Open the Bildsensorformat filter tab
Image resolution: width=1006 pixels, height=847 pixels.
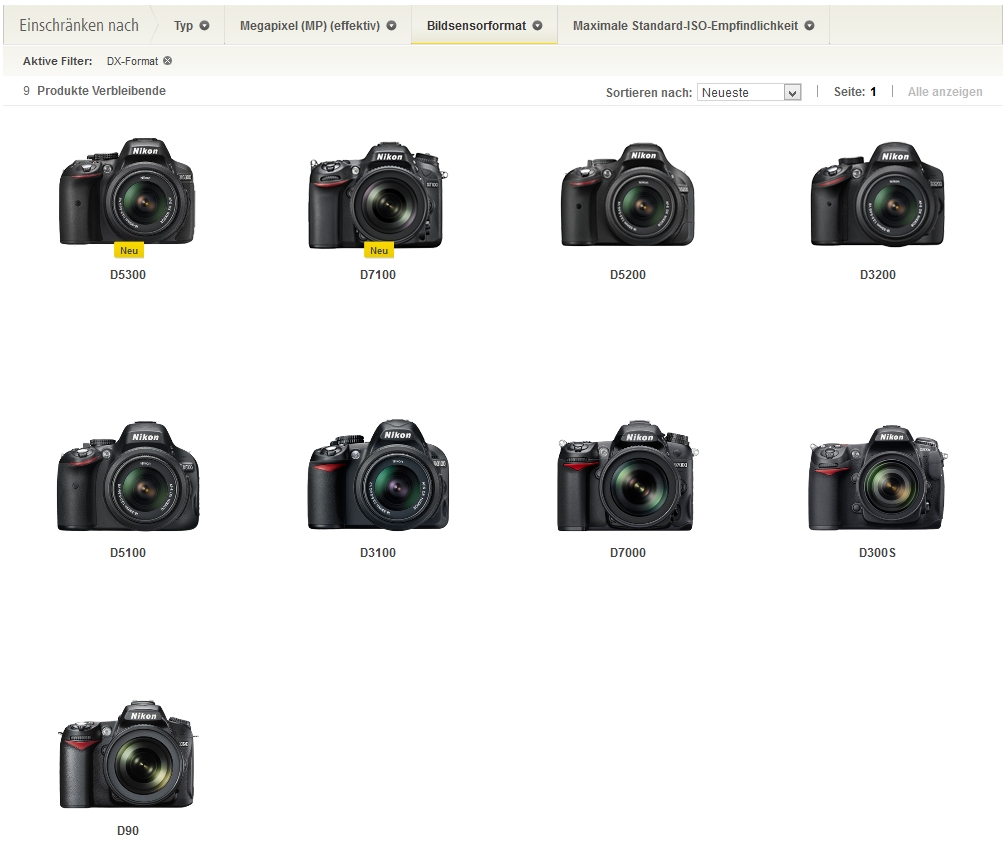click(484, 26)
